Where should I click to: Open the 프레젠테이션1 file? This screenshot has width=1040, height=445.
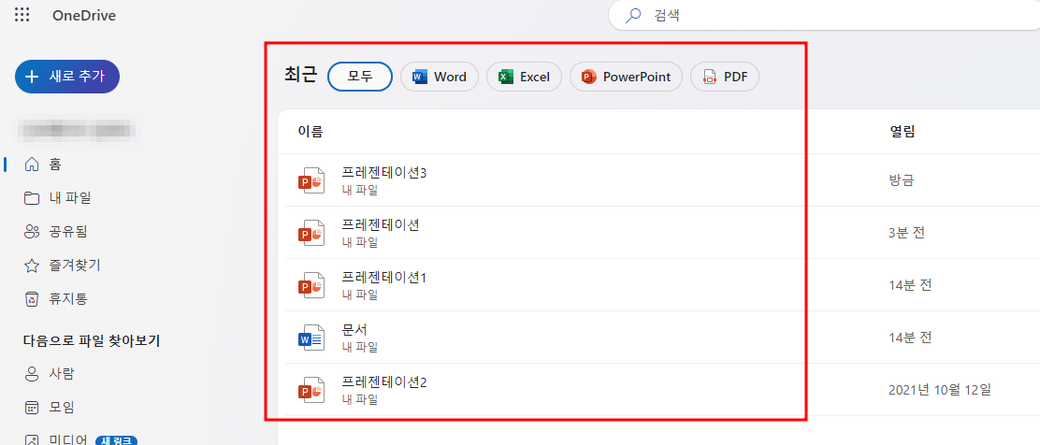click(x=384, y=277)
